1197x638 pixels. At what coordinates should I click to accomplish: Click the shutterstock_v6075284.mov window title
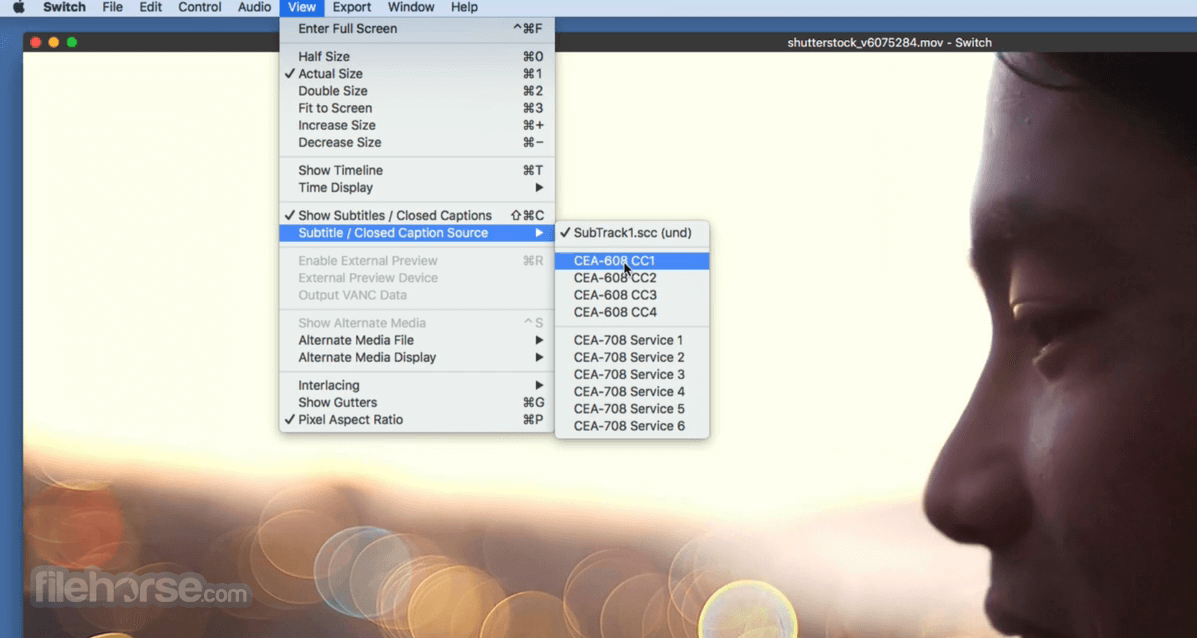point(889,43)
